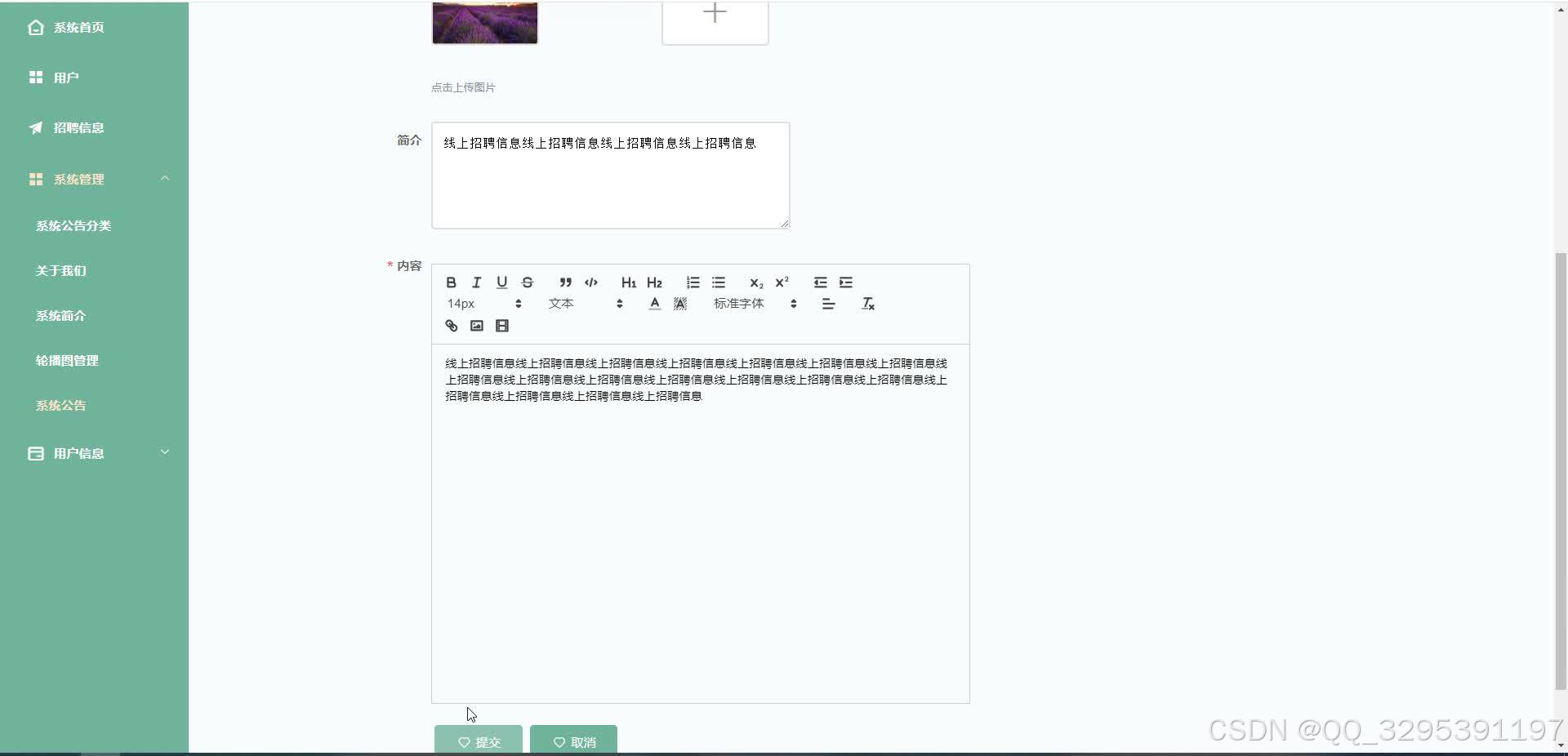Viewport: 1568px width, 756px height.
Task: Click the 提交 submit button
Action: (479, 740)
